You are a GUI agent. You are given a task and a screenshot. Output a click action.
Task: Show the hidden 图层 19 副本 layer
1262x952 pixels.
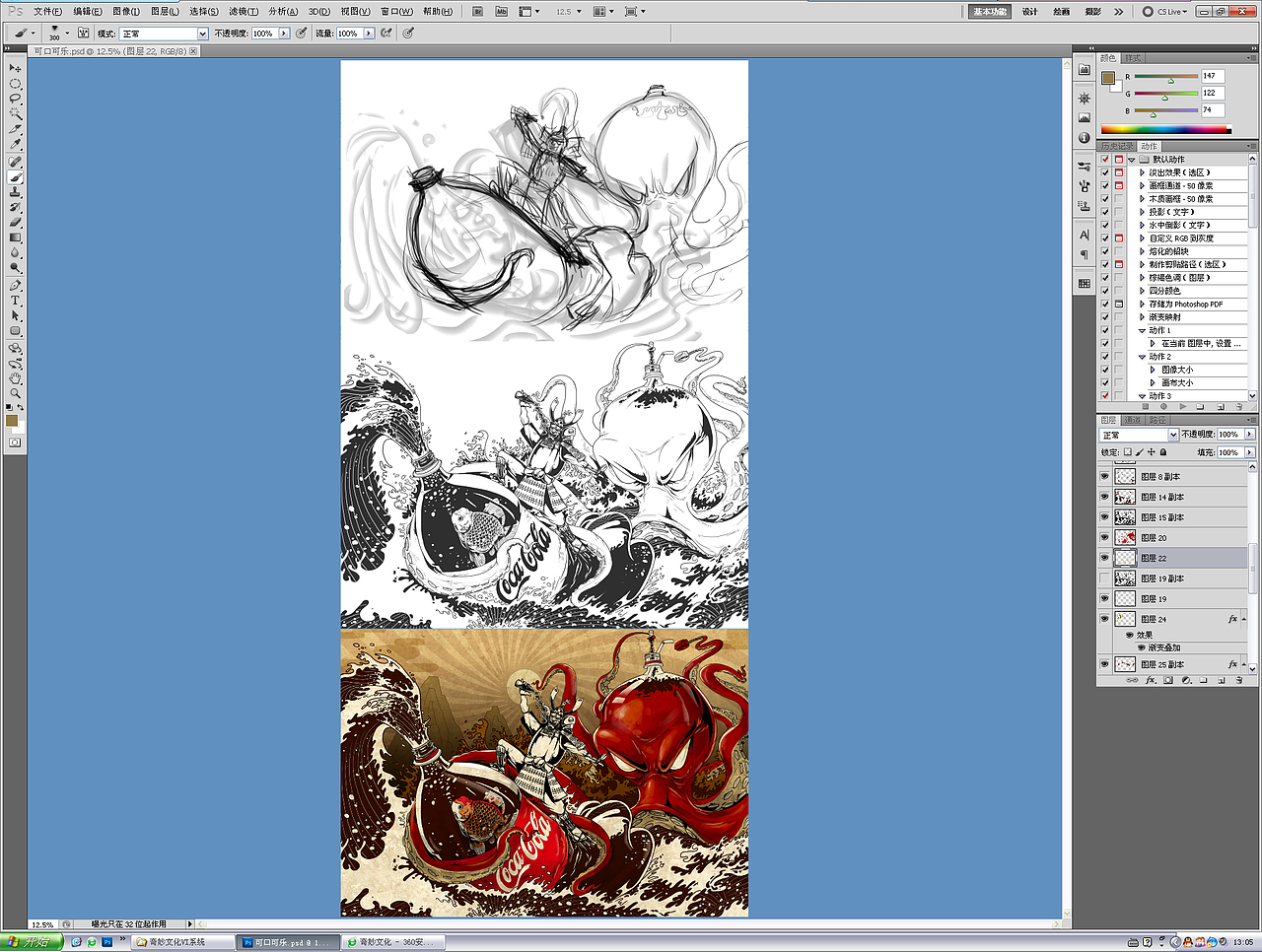pos(1104,578)
